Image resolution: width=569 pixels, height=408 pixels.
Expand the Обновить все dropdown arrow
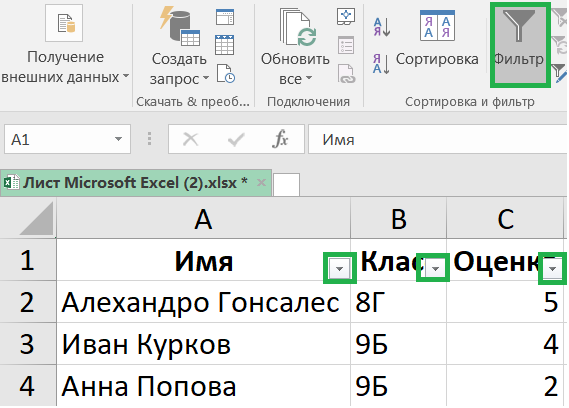(309, 78)
